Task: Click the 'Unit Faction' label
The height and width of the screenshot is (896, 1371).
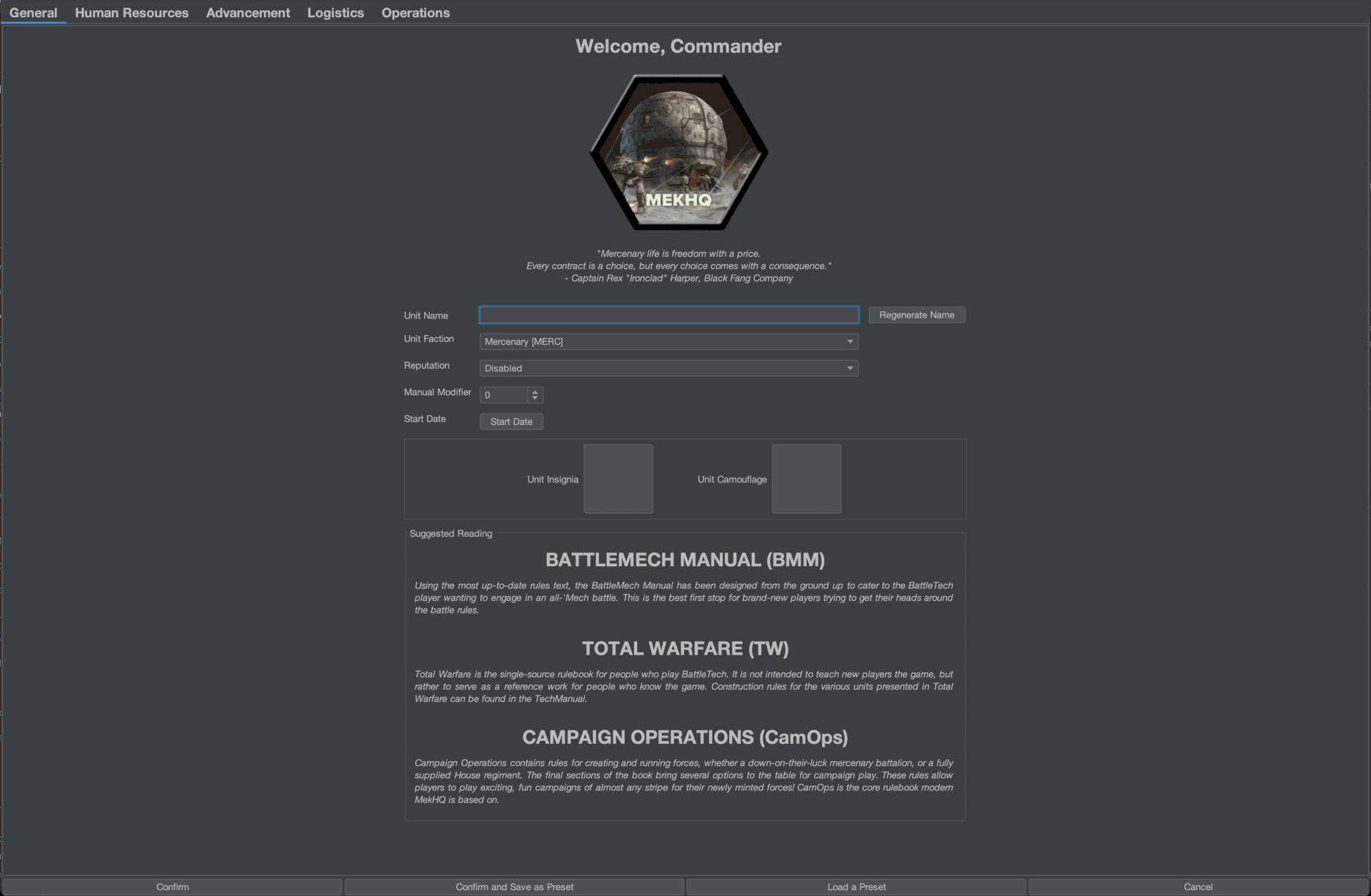Action: pos(429,339)
